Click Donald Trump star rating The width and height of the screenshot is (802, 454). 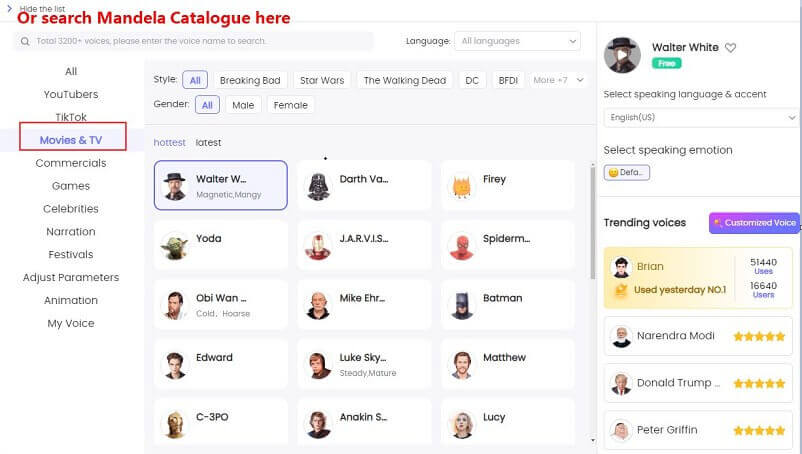(x=759, y=383)
